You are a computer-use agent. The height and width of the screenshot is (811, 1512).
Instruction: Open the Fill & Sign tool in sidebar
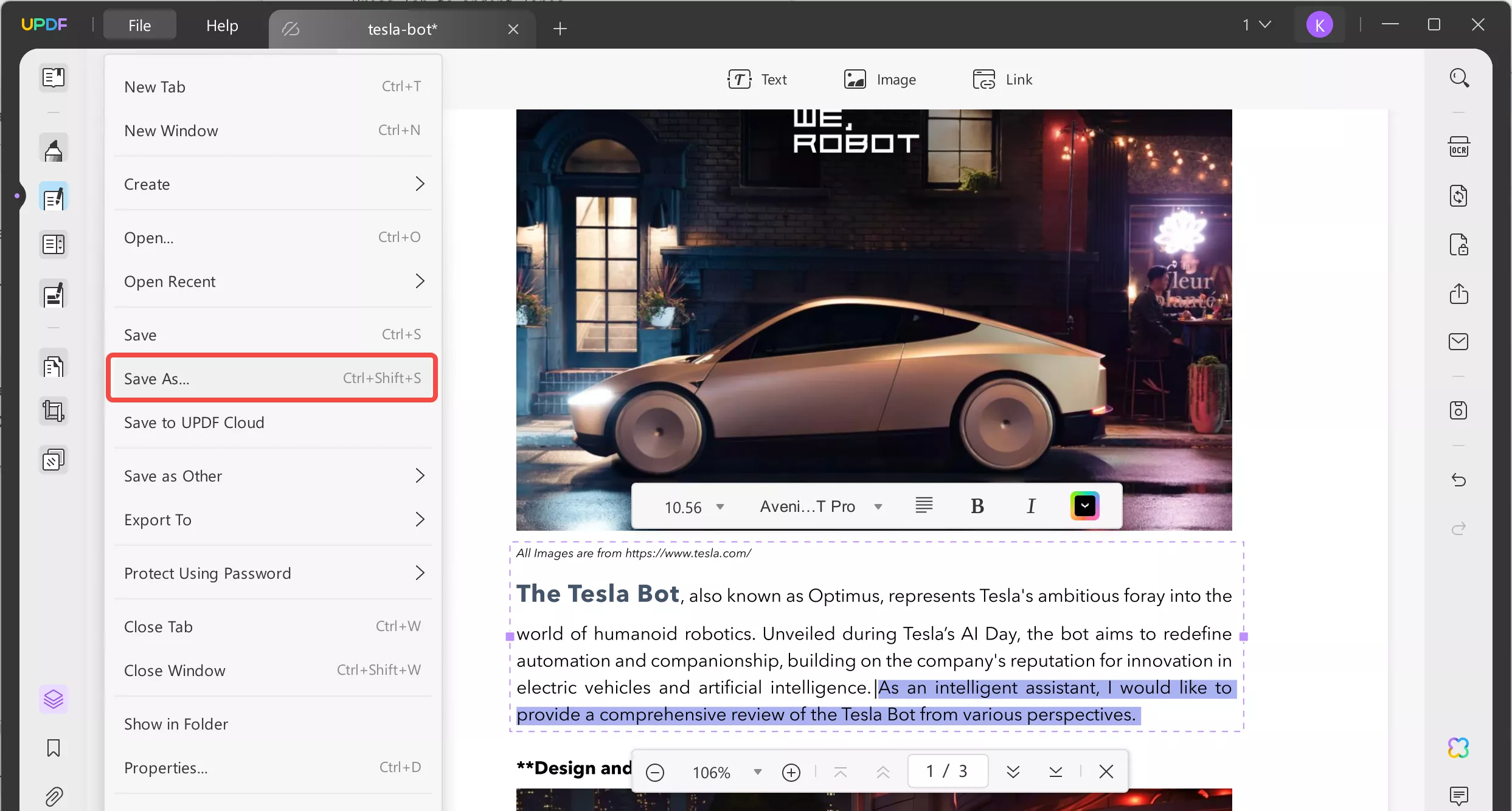[x=54, y=295]
